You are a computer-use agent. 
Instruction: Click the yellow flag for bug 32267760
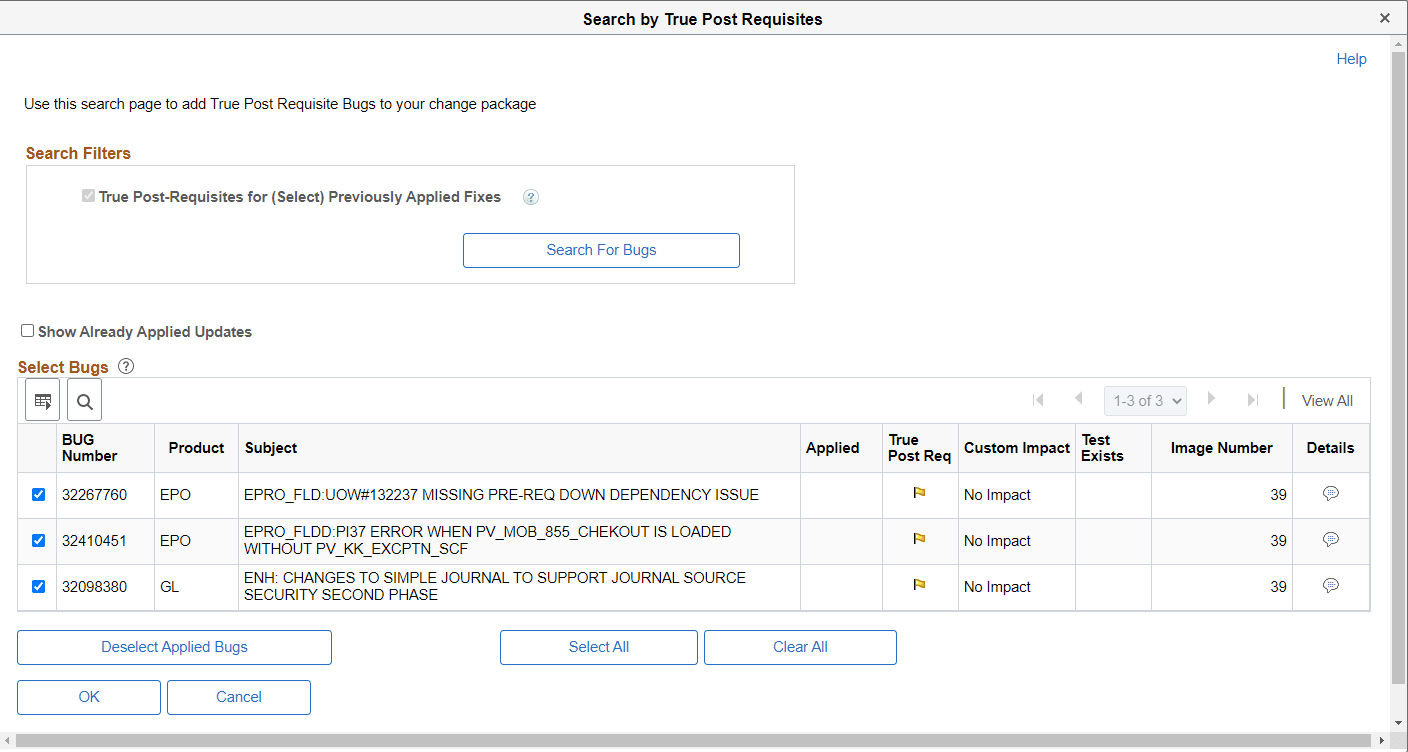click(x=919, y=494)
